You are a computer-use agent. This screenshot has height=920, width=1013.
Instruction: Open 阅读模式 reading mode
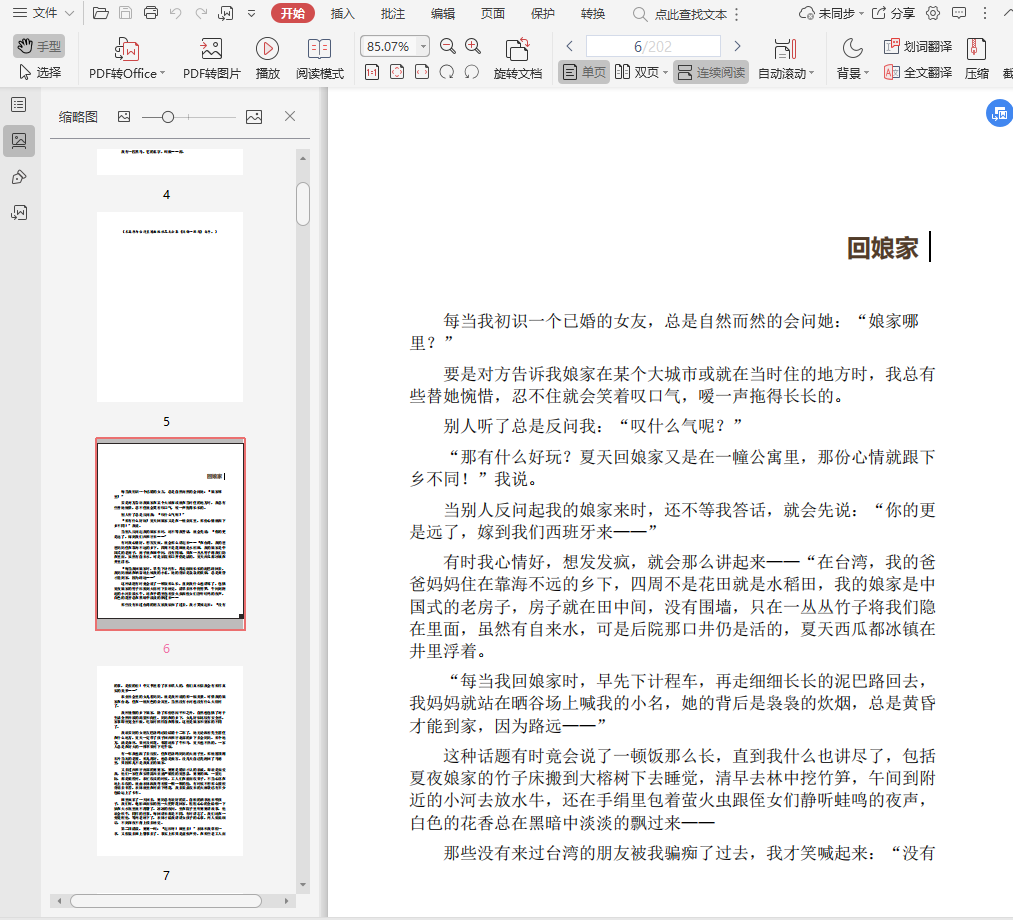pos(319,49)
